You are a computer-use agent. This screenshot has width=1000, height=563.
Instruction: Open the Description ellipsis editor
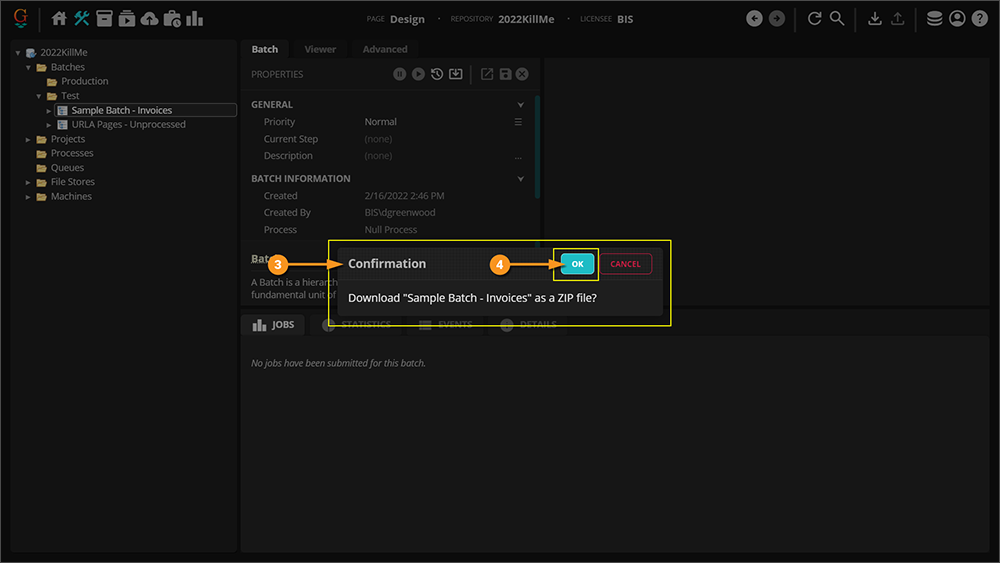[518, 156]
